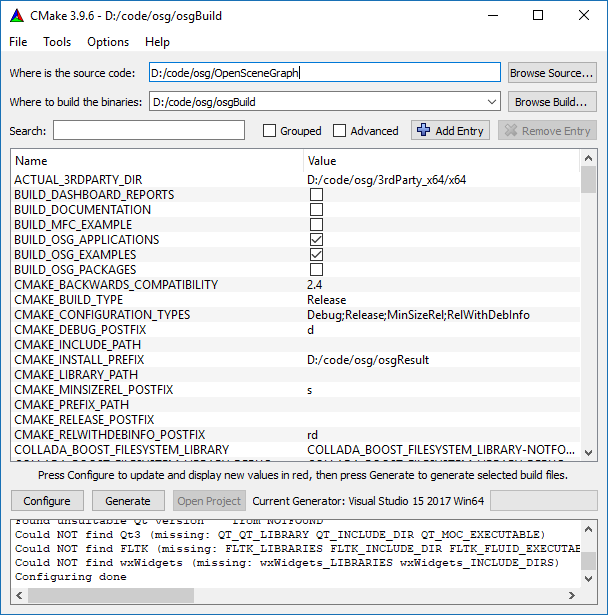Viewport: 608px width, 615px height.
Task: Focus the Search input field
Action: (x=149, y=130)
